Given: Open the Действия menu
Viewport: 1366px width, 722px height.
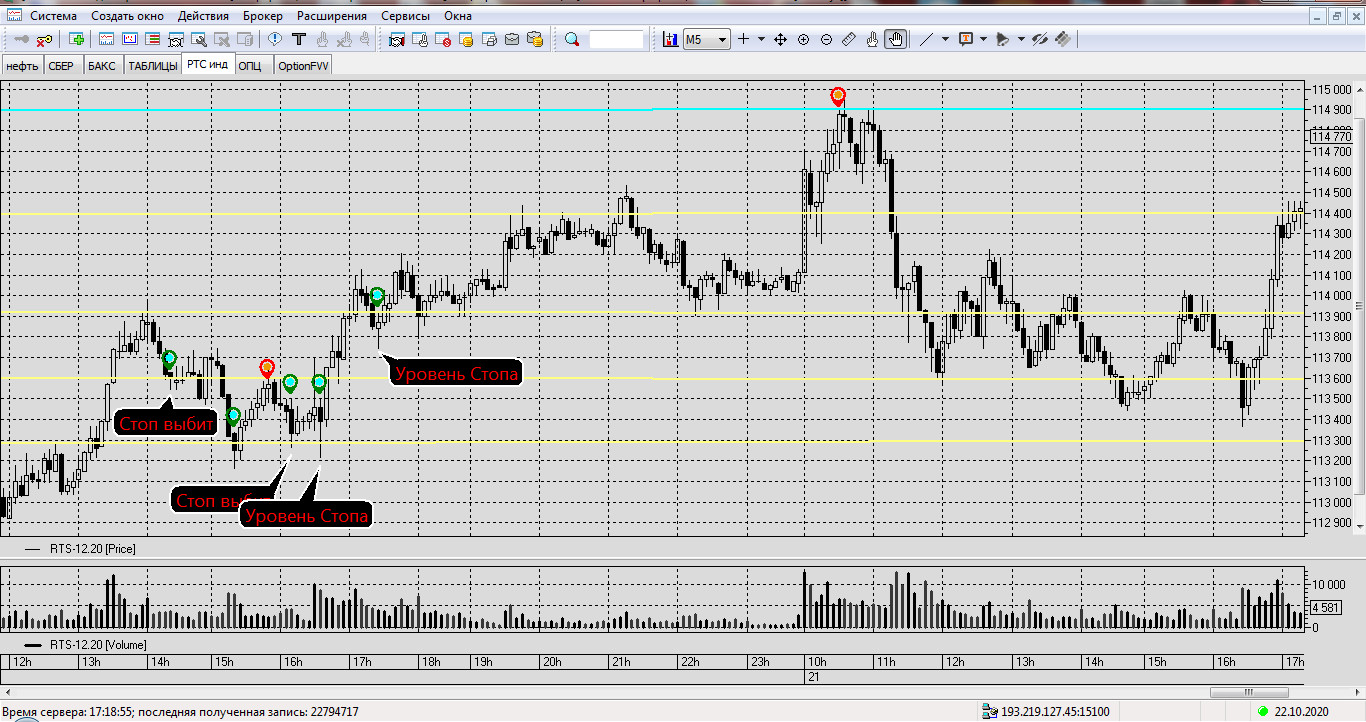Looking at the screenshot, I should [x=203, y=16].
